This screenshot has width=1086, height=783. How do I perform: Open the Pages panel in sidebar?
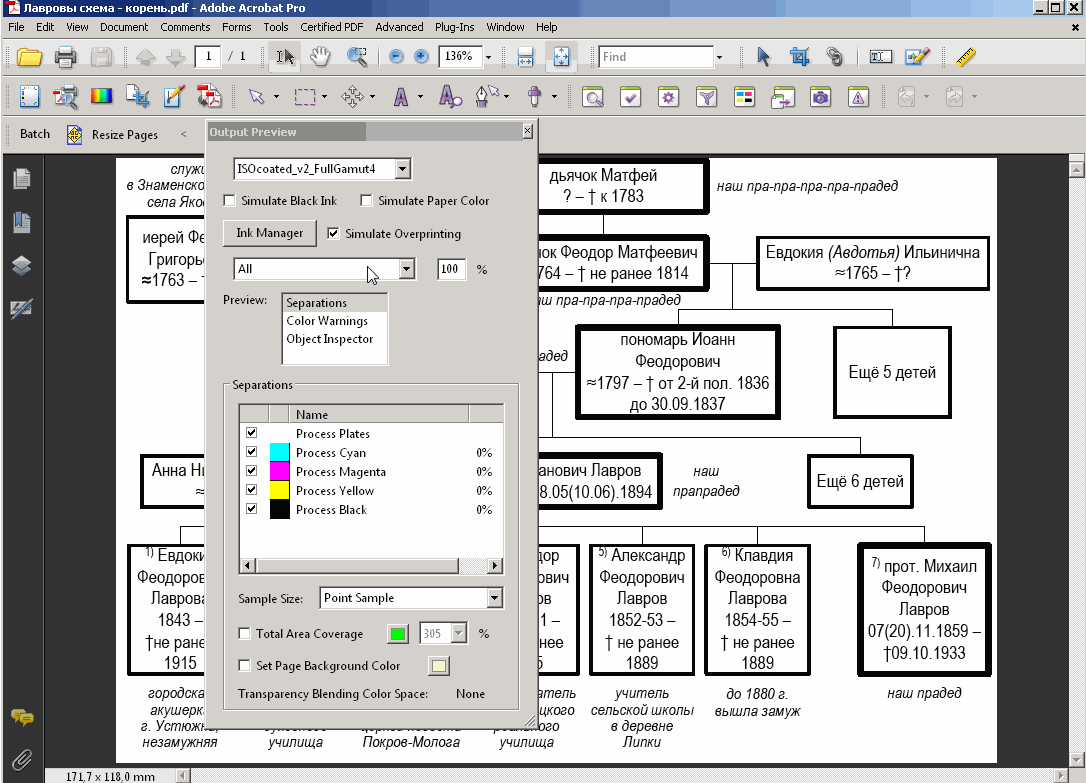point(21,179)
